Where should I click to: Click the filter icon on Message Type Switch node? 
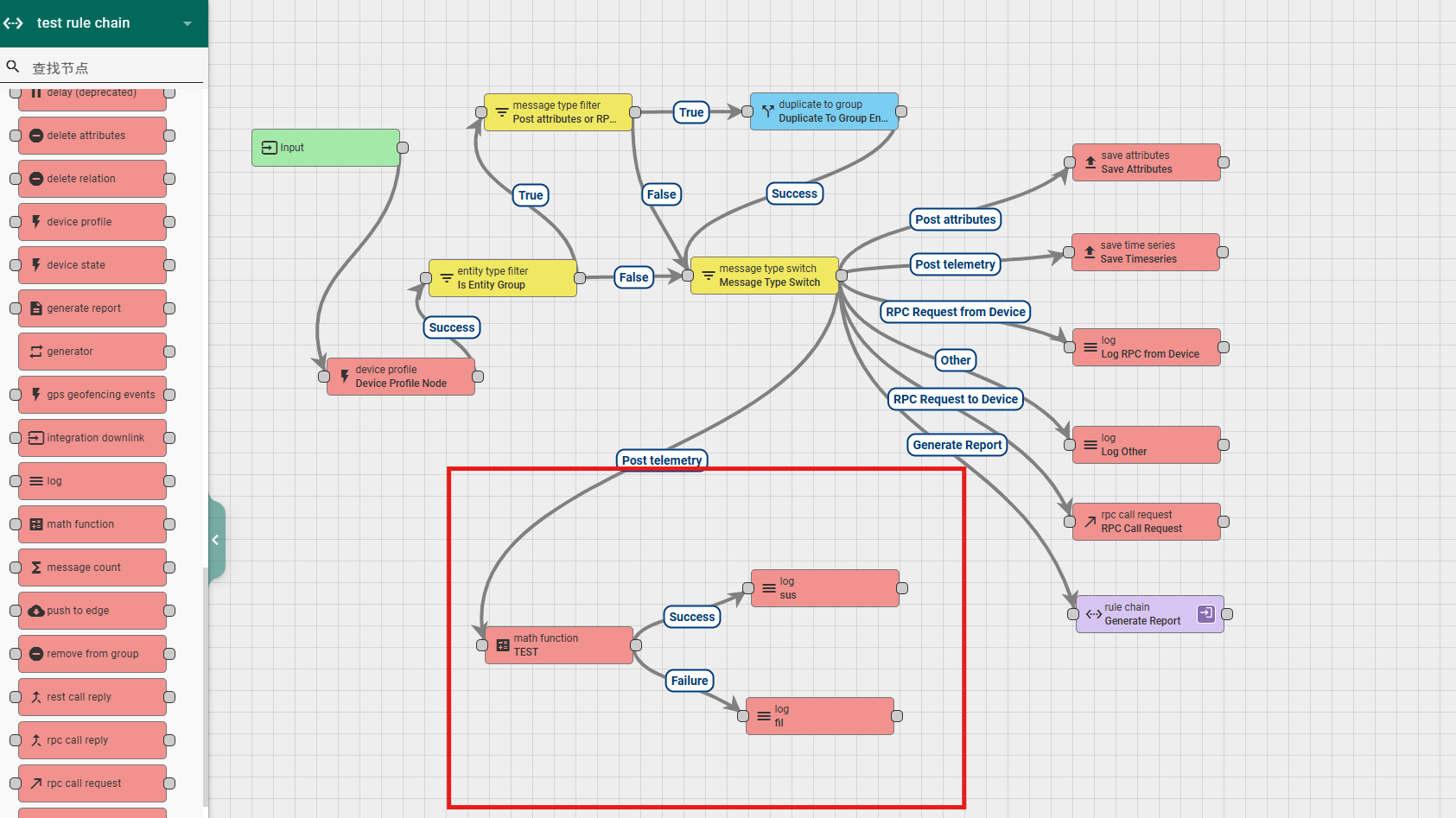coord(708,276)
